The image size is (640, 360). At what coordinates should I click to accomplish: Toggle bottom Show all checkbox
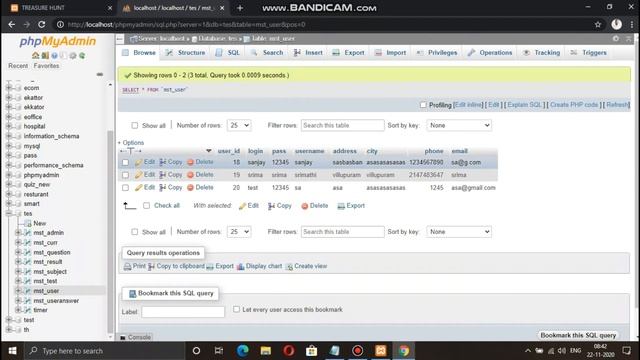tap(135, 232)
